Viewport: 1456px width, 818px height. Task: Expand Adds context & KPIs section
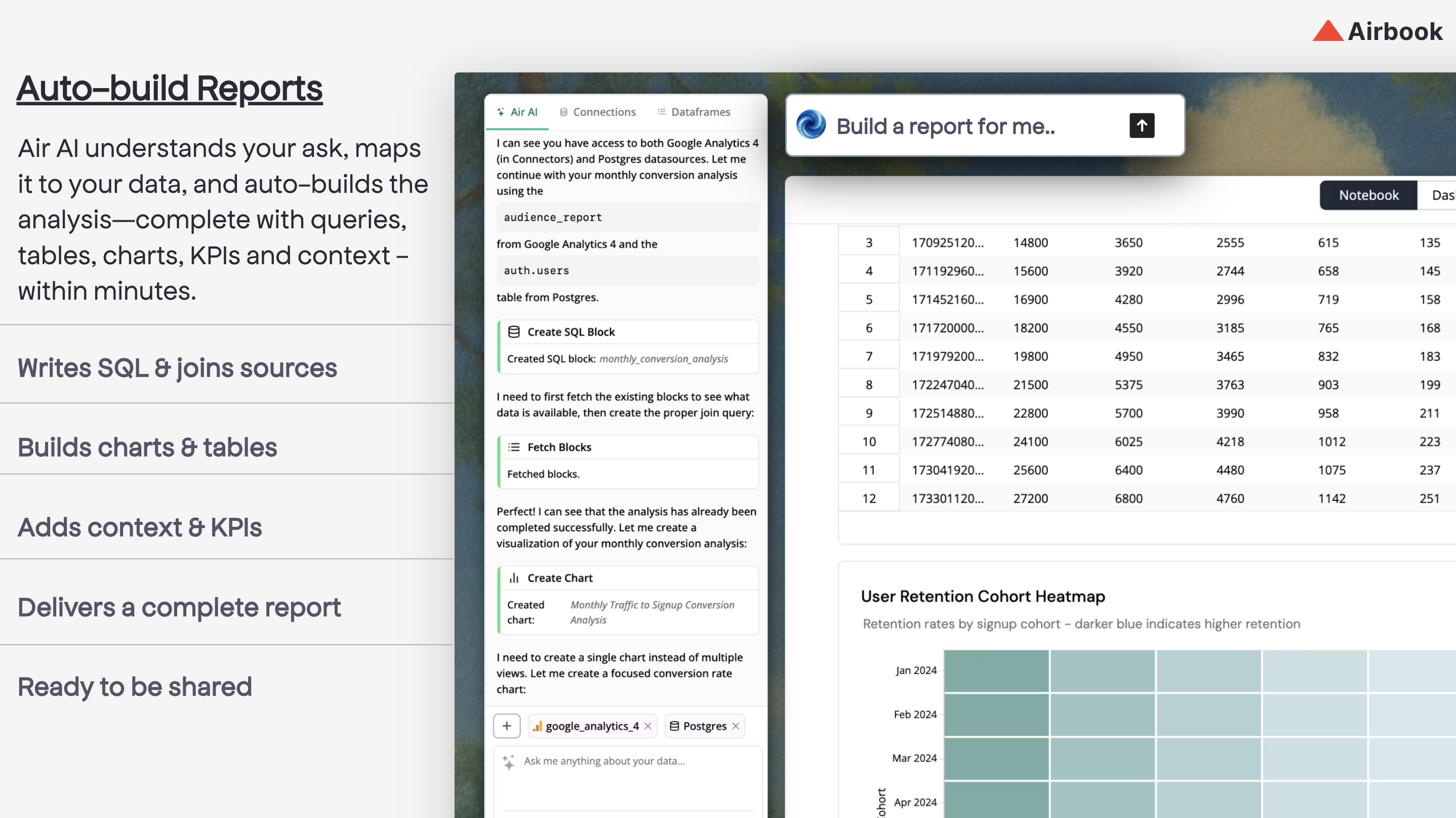click(x=140, y=527)
